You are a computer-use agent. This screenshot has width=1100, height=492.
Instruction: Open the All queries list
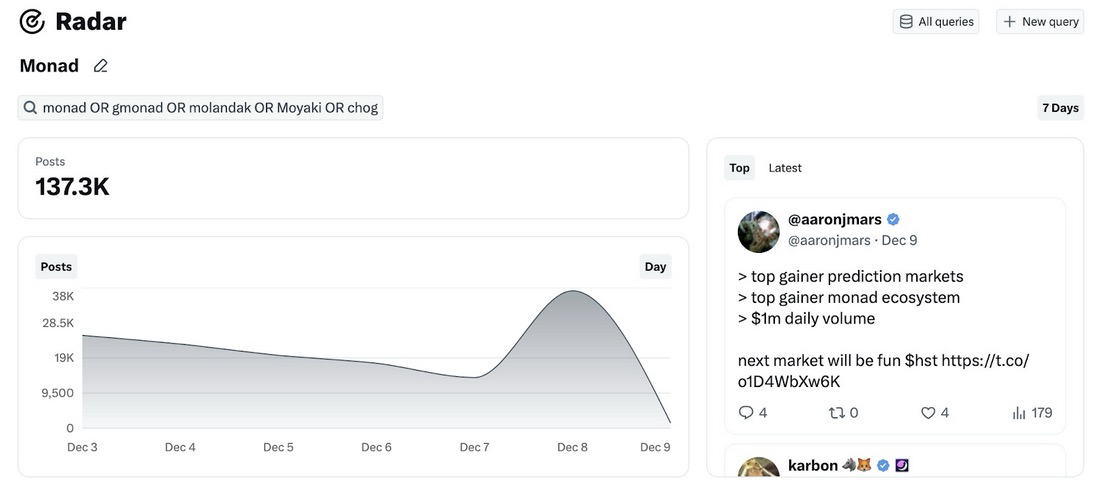pyautogui.click(x=936, y=21)
